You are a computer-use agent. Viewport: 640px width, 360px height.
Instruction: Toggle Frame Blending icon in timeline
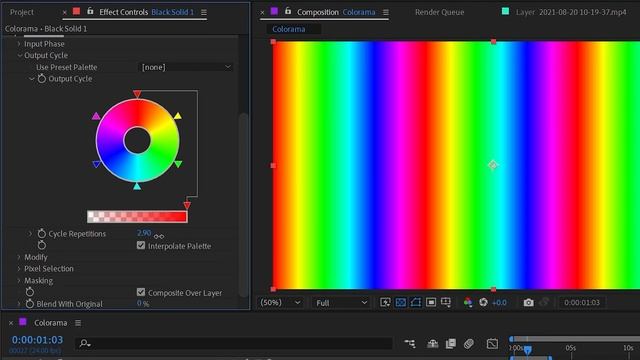pyautogui.click(x=451, y=344)
